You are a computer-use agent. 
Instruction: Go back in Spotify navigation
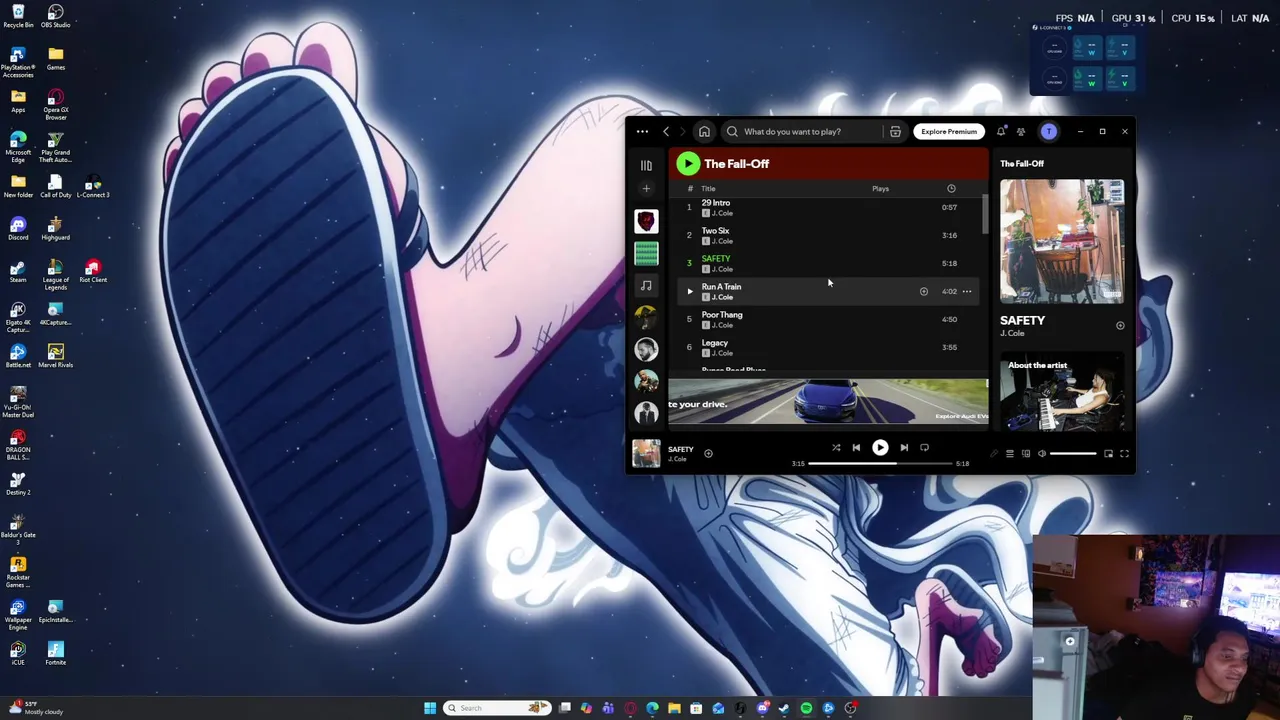click(x=666, y=131)
